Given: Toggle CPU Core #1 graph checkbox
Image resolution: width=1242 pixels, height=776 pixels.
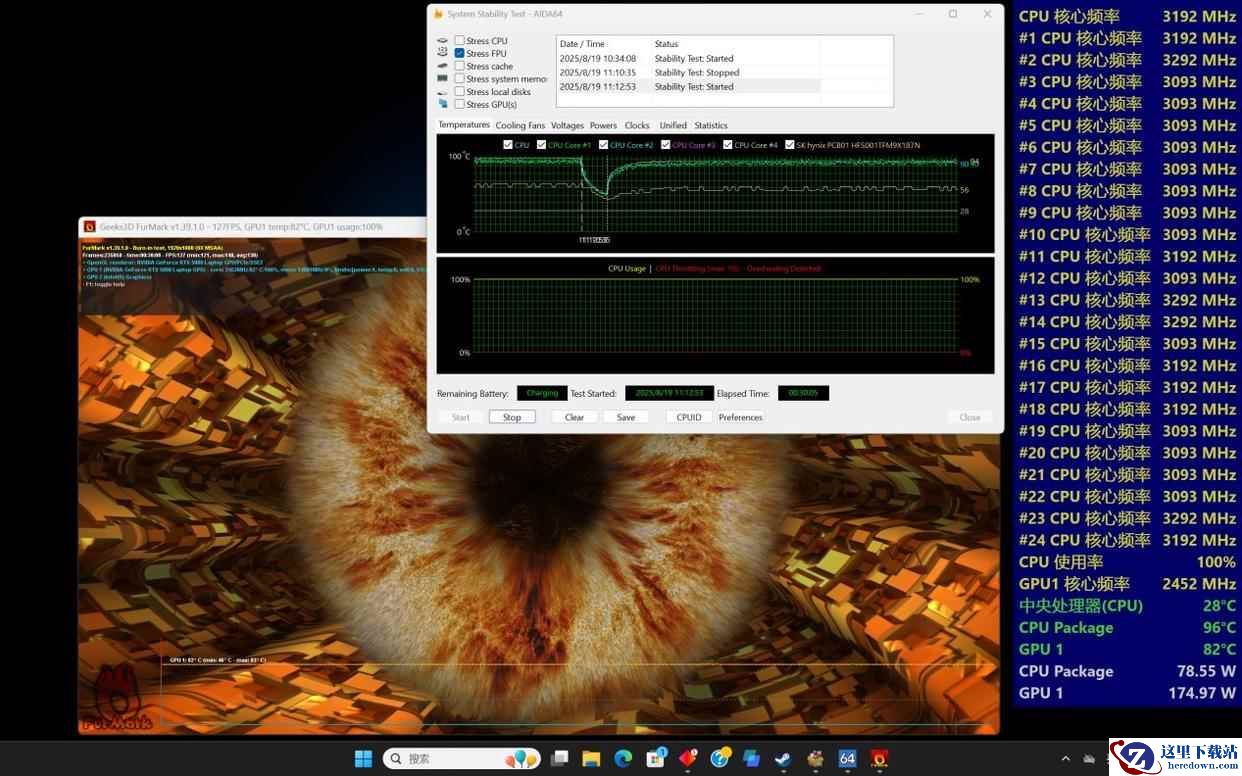Looking at the screenshot, I should (541, 145).
